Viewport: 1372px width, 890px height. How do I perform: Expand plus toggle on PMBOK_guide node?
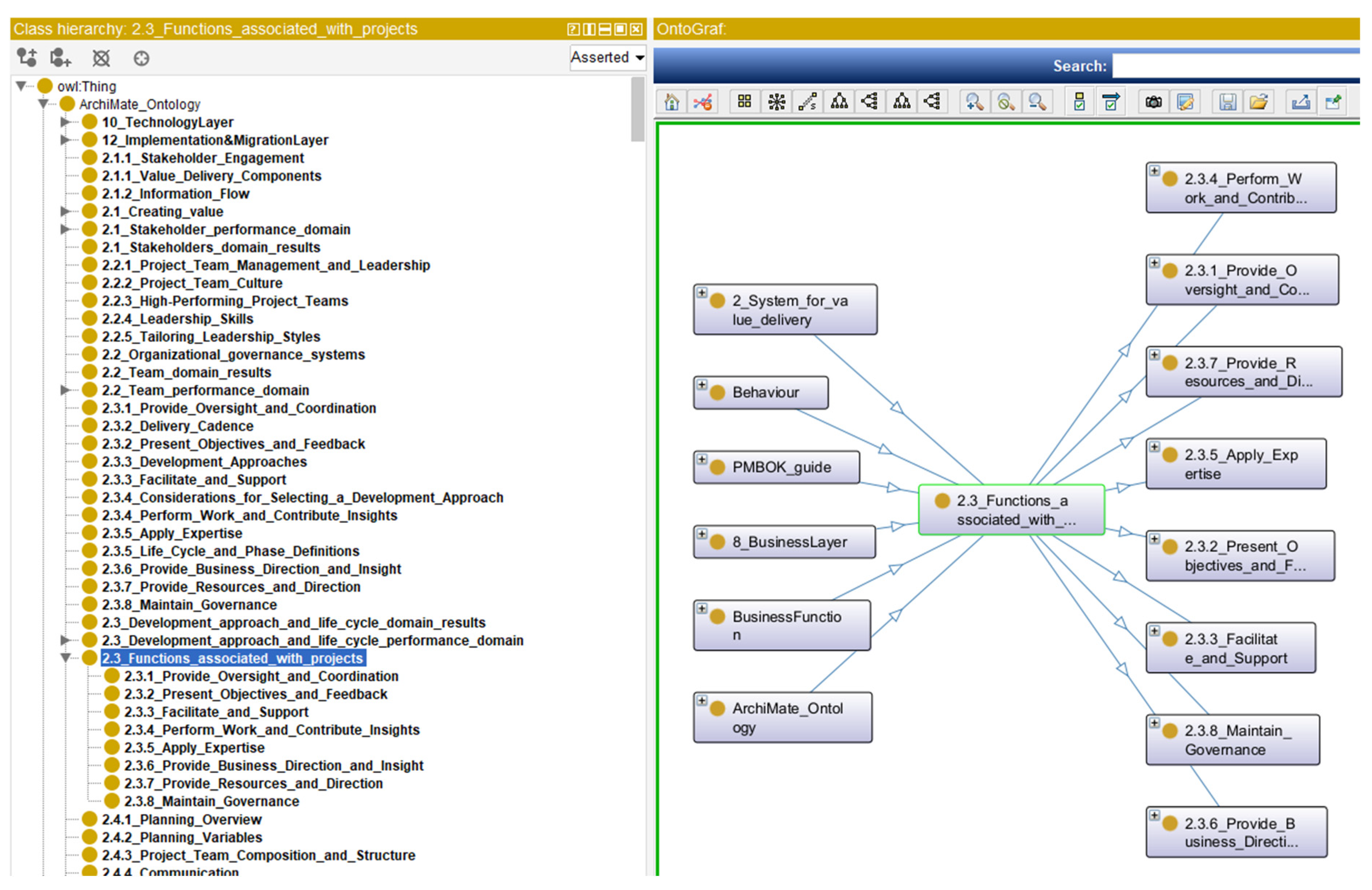click(x=702, y=459)
